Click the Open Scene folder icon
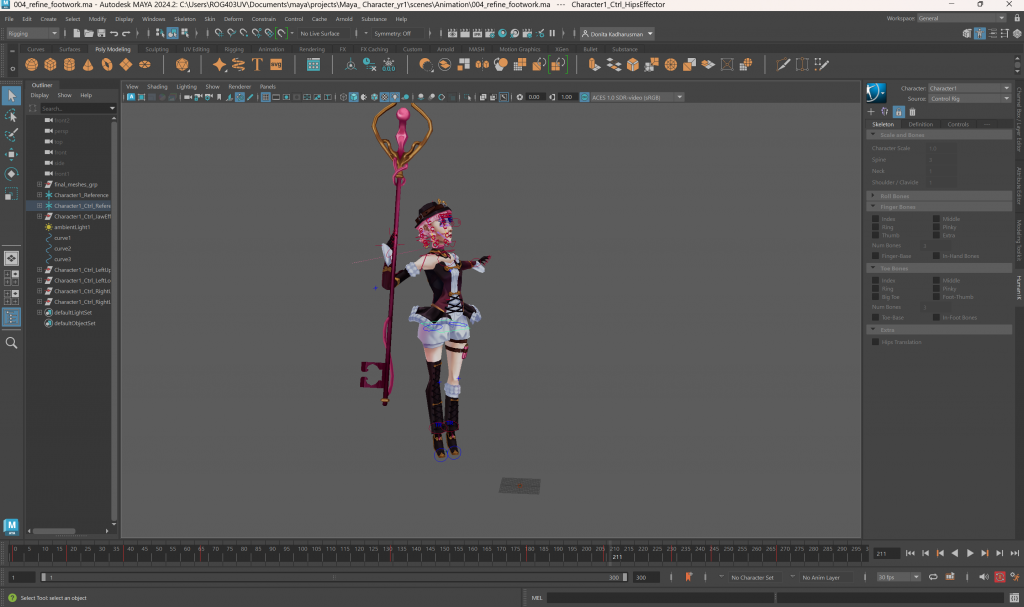The width and height of the screenshot is (1024, 607). [x=89, y=33]
